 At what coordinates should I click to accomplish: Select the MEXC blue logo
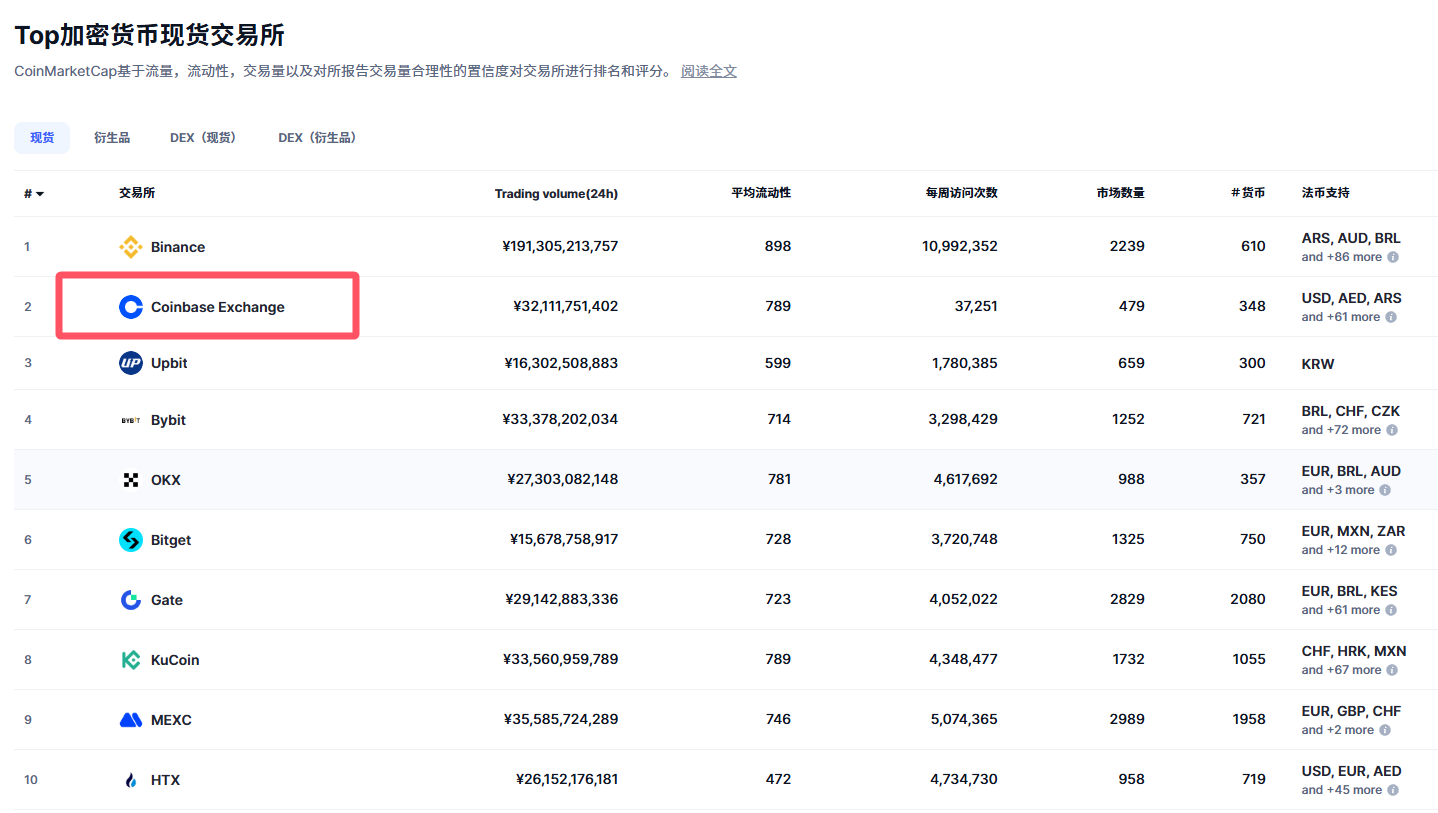click(x=131, y=719)
